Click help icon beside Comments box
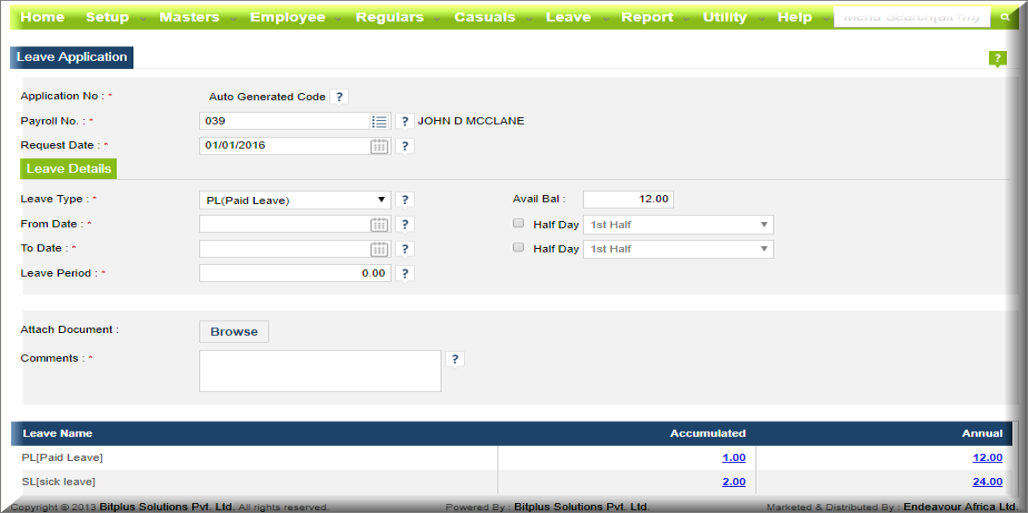The height and width of the screenshot is (513, 1028). point(455,359)
